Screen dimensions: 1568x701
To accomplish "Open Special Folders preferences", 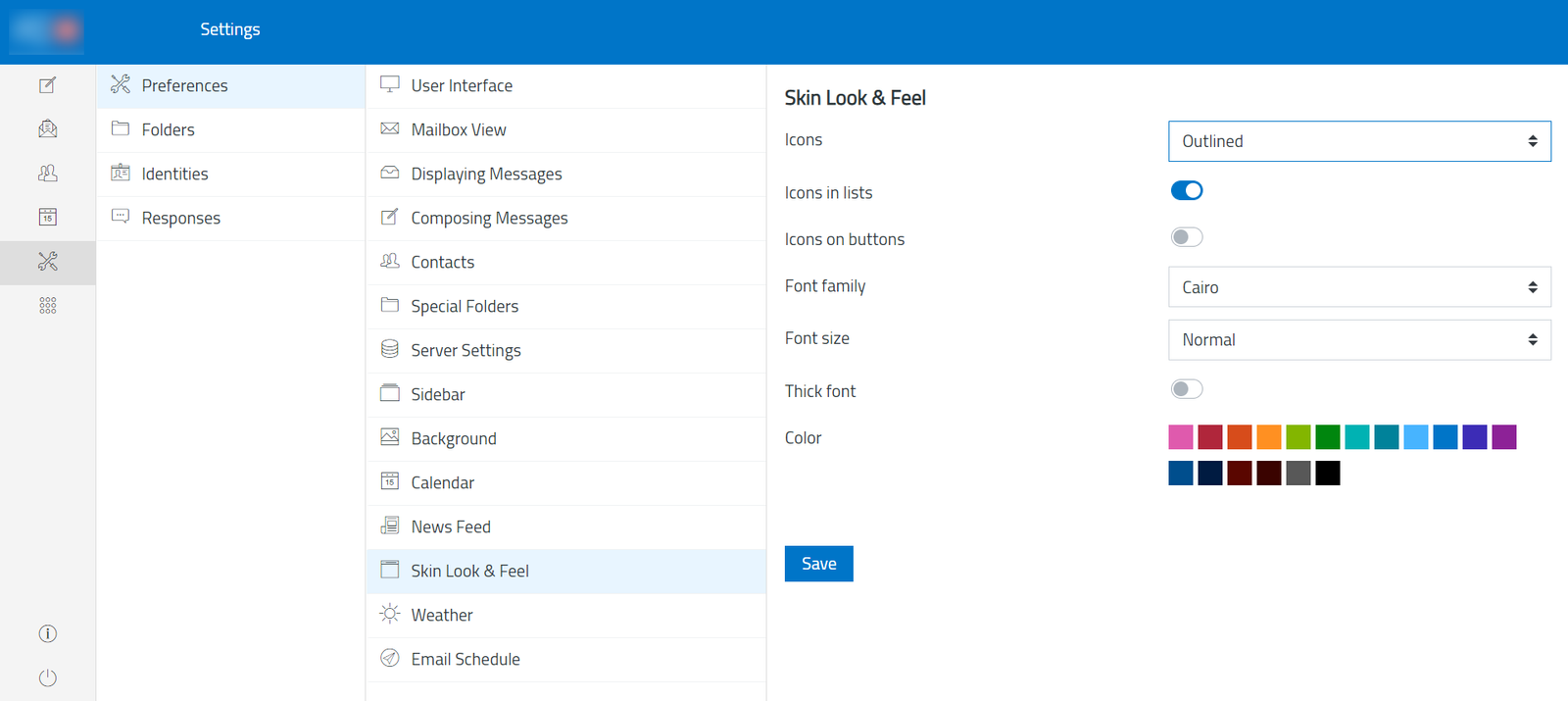I will (x=565, y=307).
